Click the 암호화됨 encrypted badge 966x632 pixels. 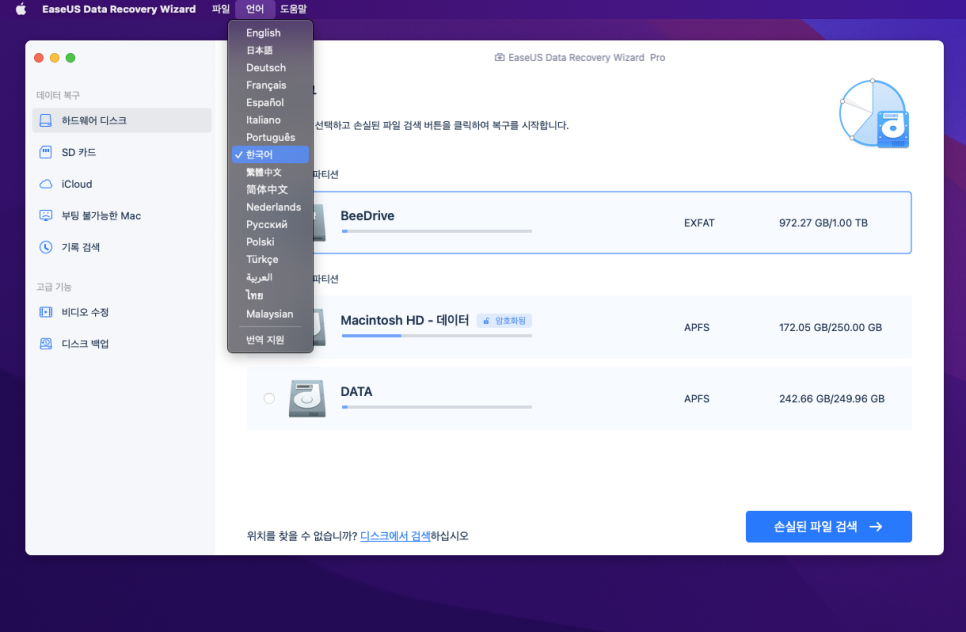point(505,321)
